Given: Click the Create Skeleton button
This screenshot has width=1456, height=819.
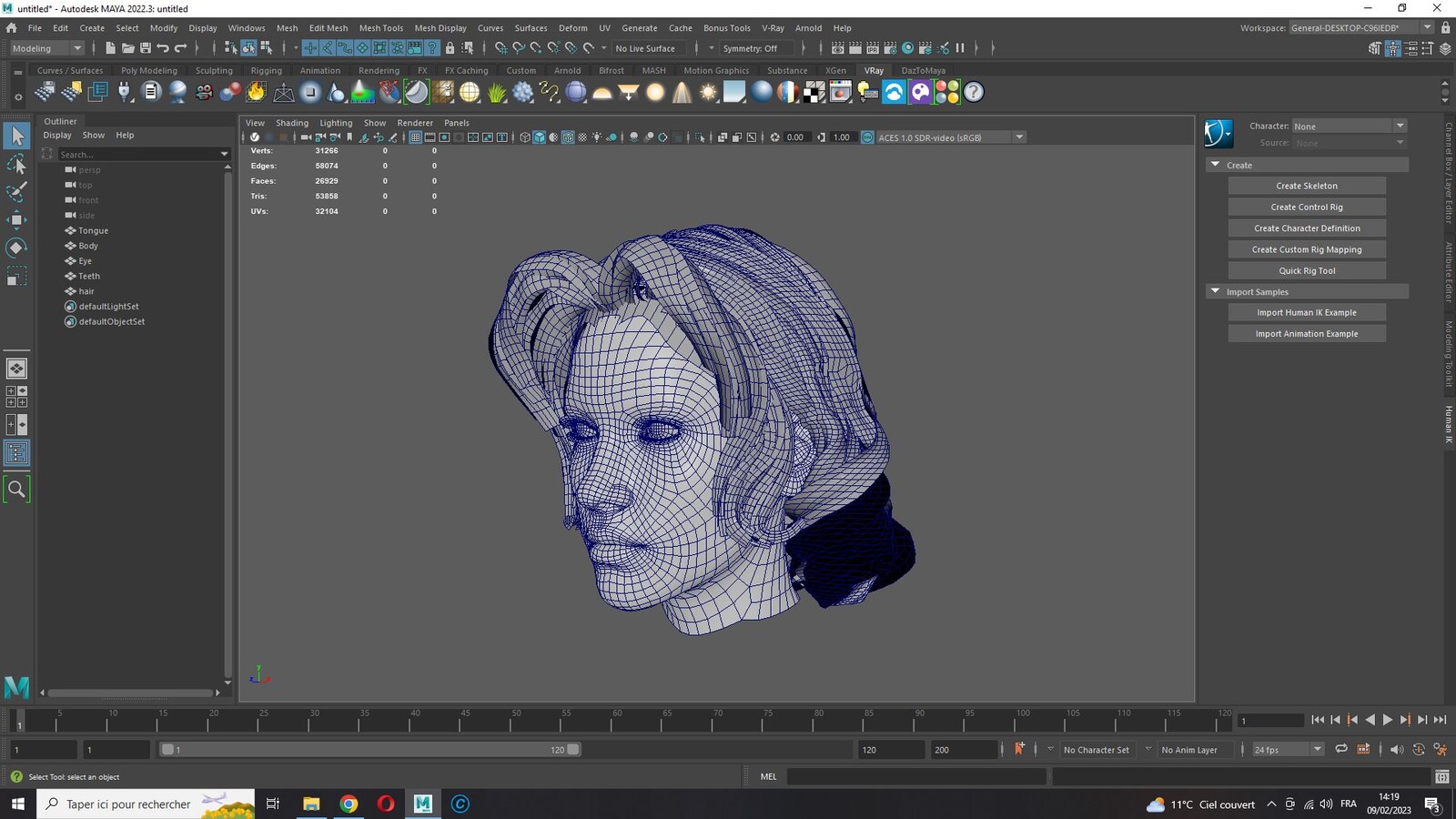Looking at the screenshot, I should click(1307, 186).
